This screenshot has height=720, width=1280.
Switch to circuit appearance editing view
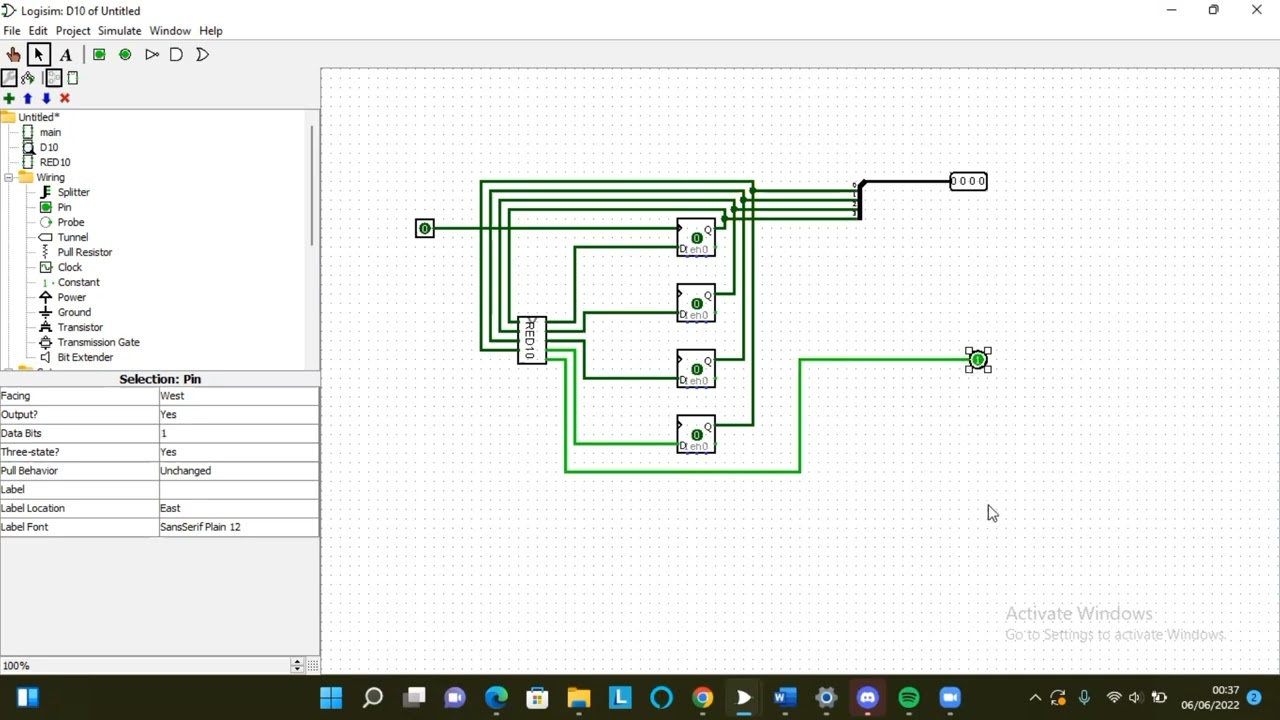(x=72, y=78)
